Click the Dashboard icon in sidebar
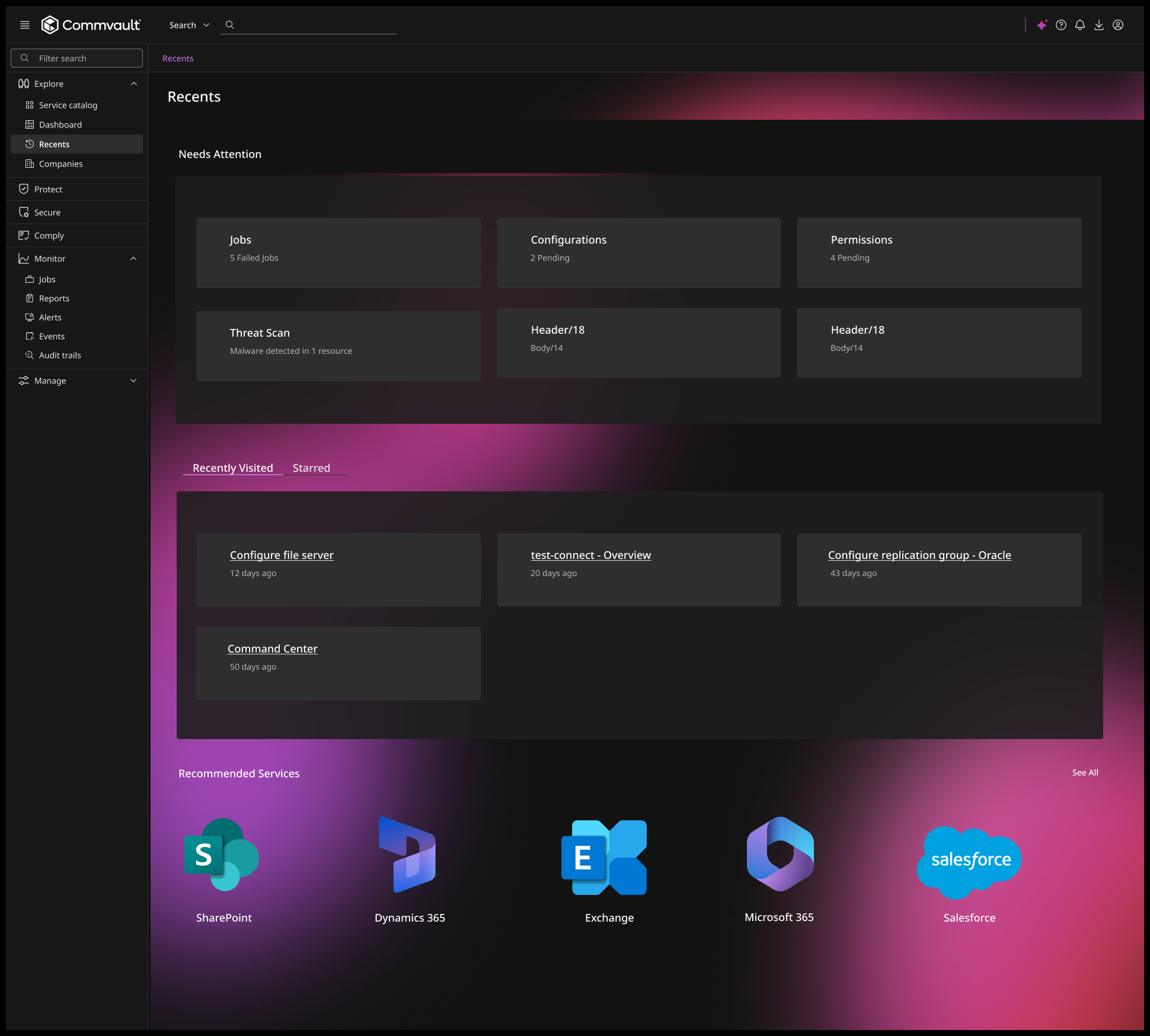Screen dimensions: 1150x1036 pos(30,124)
